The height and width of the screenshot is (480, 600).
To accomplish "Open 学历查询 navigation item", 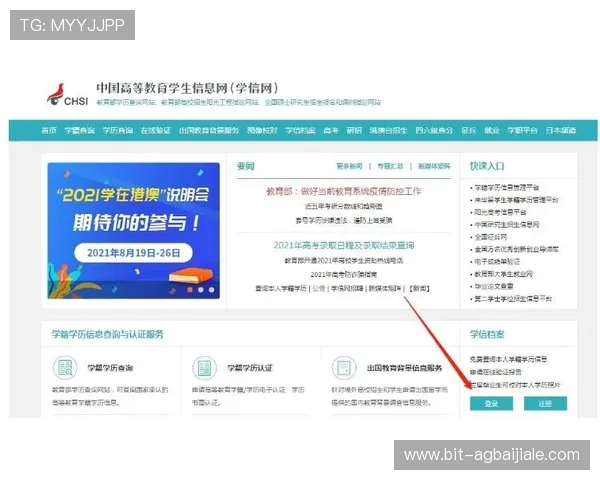I will click(x=118, y=131).
